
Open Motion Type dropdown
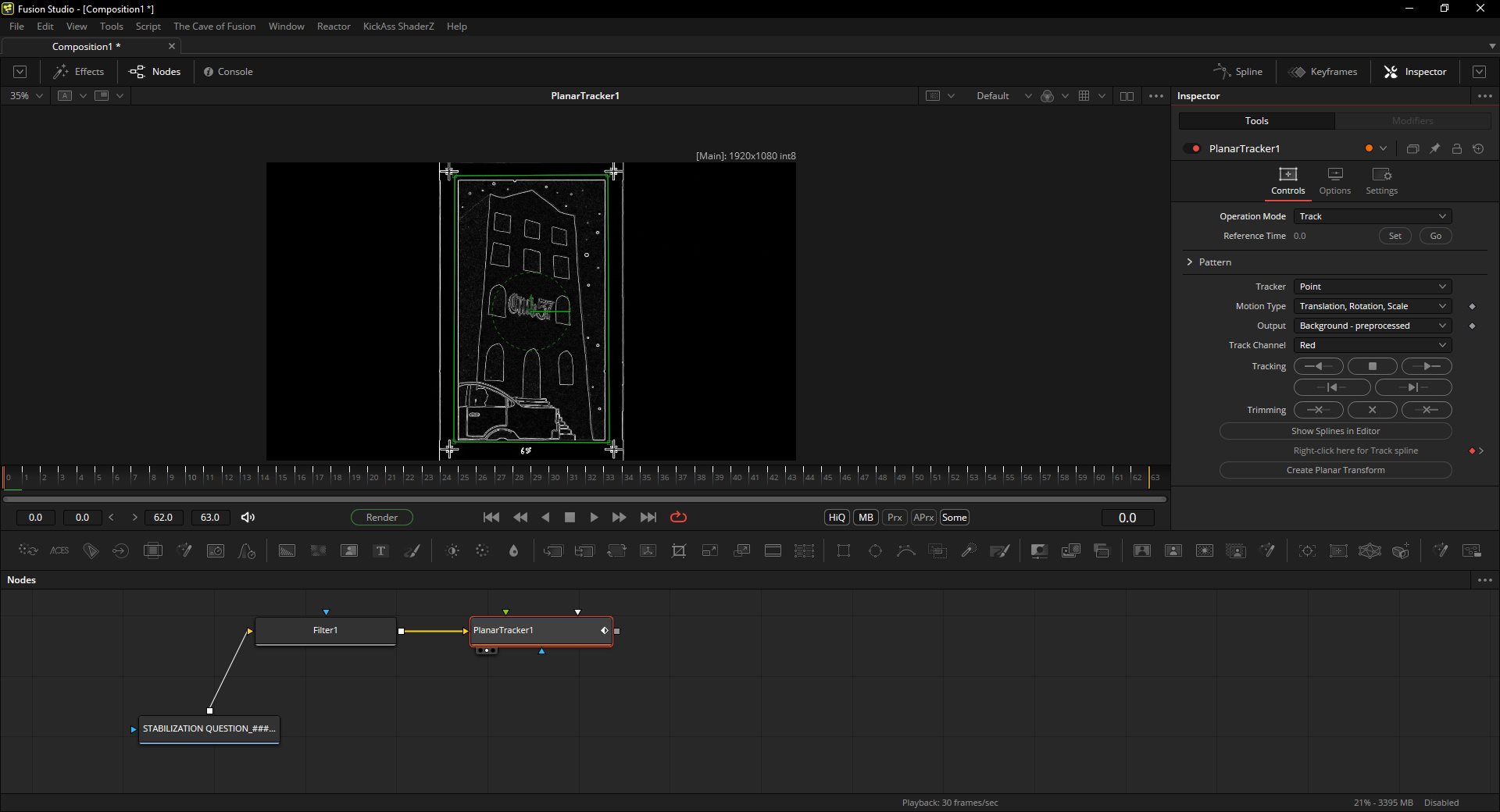pyautogui.click(x=1373, y=306)
